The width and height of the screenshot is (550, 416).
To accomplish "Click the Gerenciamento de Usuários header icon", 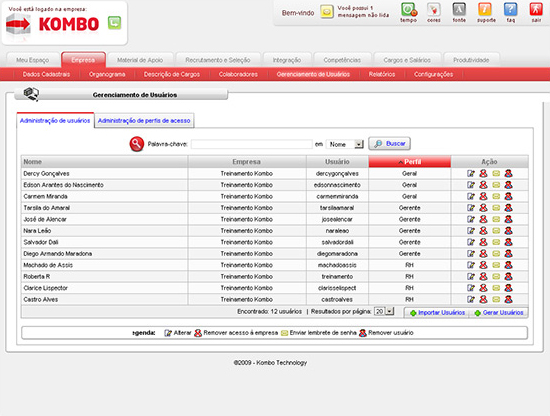I will tap(31, 94).
